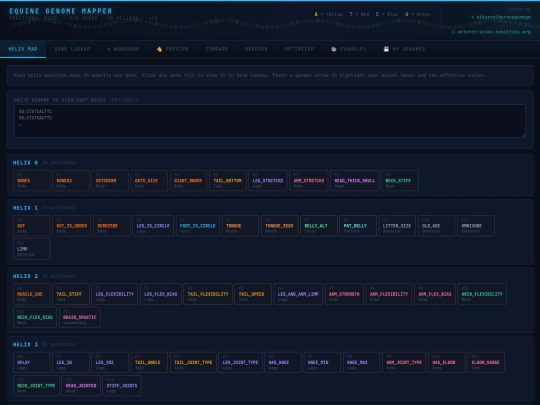The image size is (540, 405).
Task: Open the GUT_IS_UDDER gene tile
Action: [72, 226]
